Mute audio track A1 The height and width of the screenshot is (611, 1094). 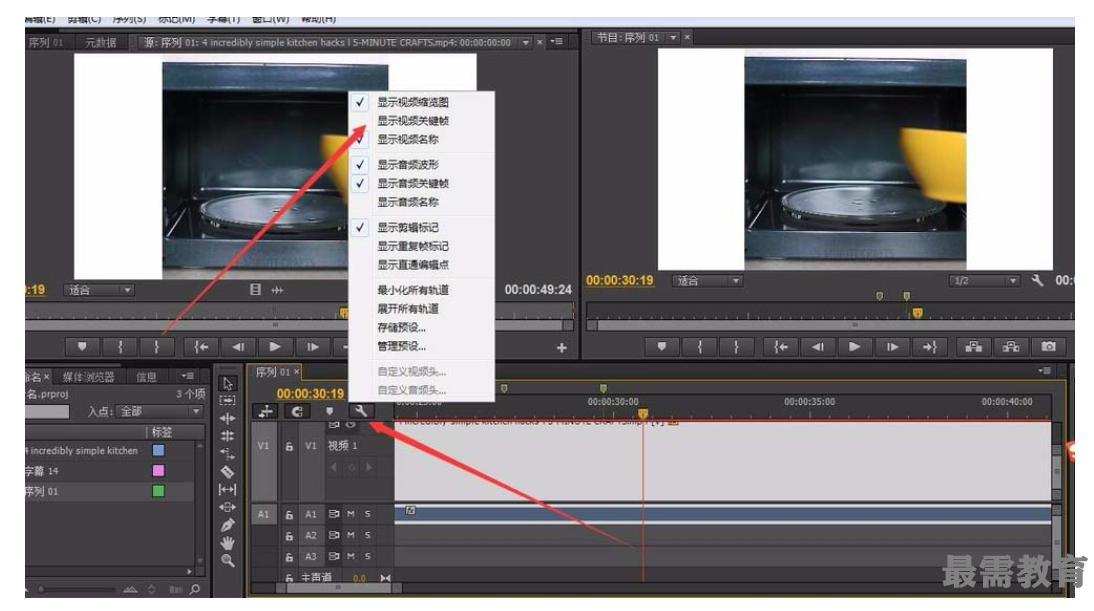(351, 514)
